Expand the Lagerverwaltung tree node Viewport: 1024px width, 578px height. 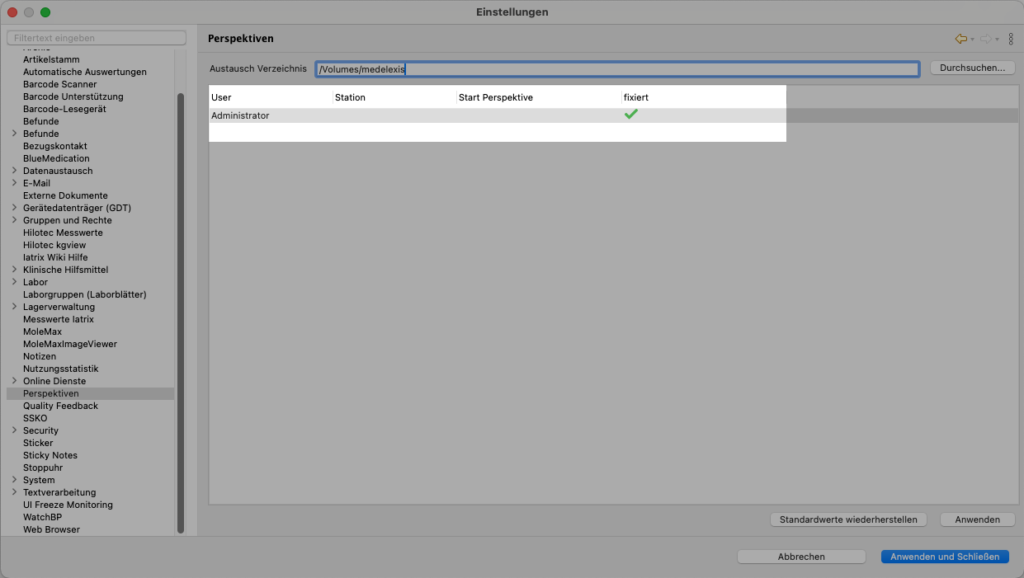click(14, 307)
